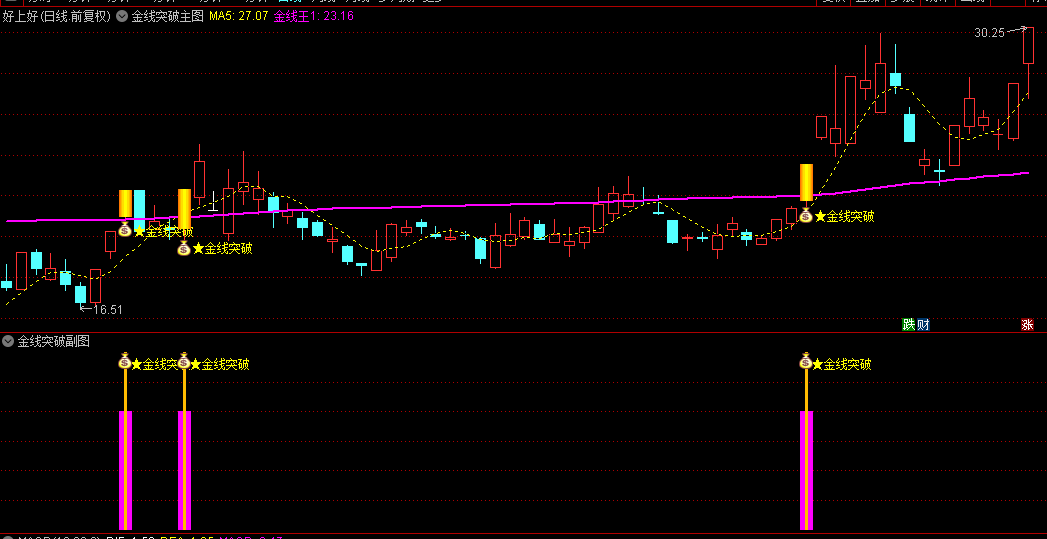Click the 金线王1: 23.16 value
Viewport: 1047px width, 539px height.
314,17
